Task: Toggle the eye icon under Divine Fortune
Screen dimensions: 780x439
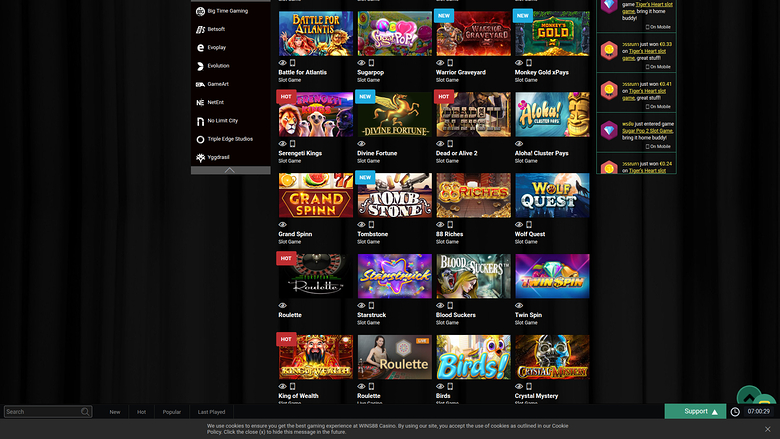Action: pyautogui.click(x=361, y=144)
